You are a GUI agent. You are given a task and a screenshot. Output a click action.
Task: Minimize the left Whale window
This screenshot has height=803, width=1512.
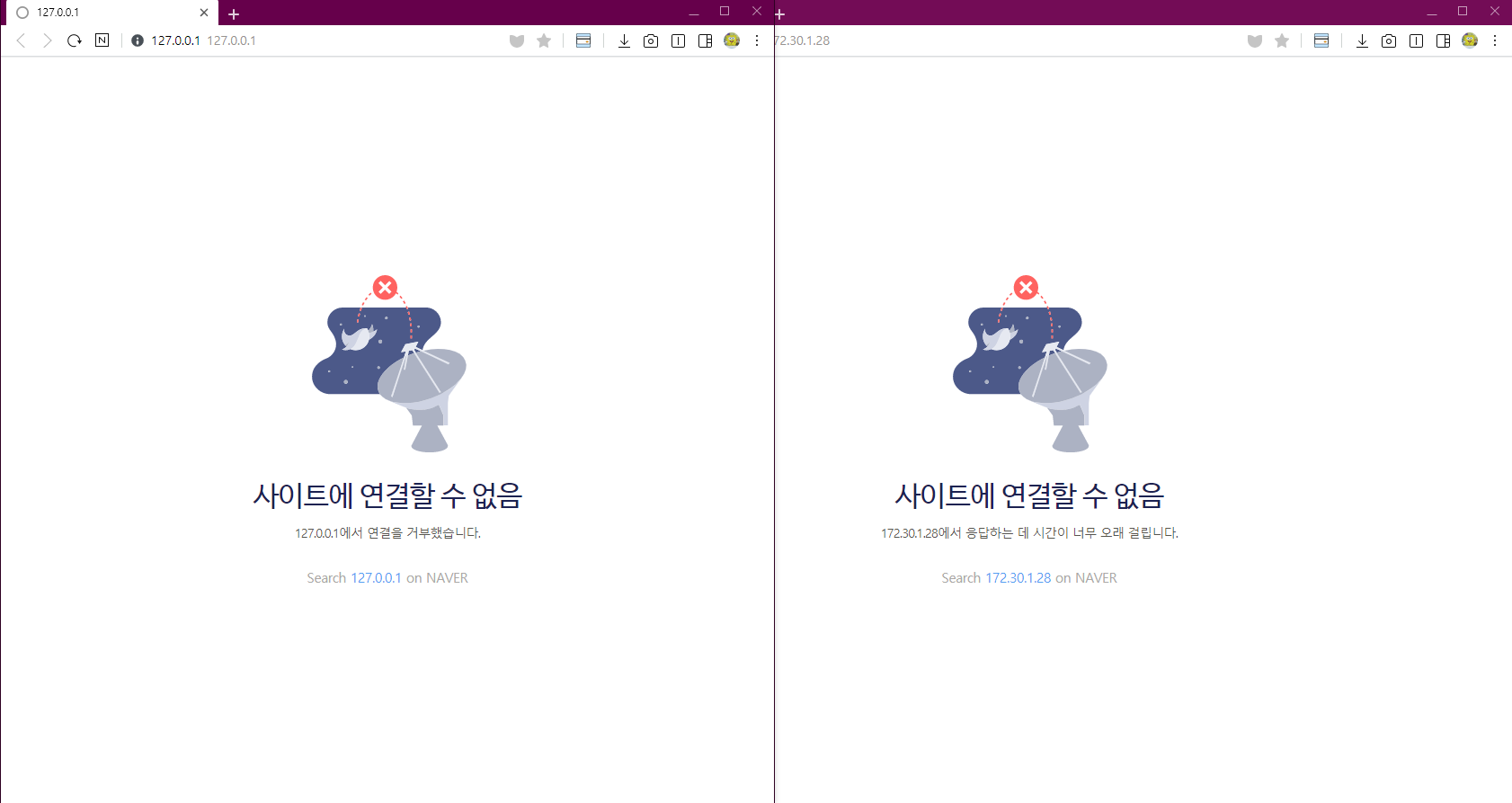pyautogui.click(x=694, y=13)
